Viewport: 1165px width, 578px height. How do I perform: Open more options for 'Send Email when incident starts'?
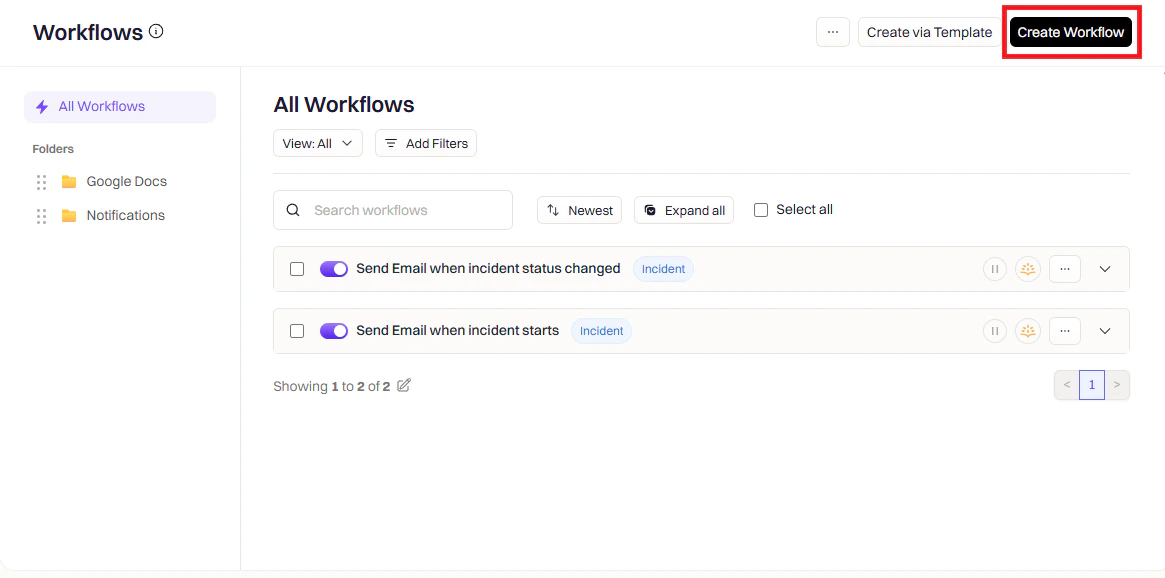pos(1064,330)
